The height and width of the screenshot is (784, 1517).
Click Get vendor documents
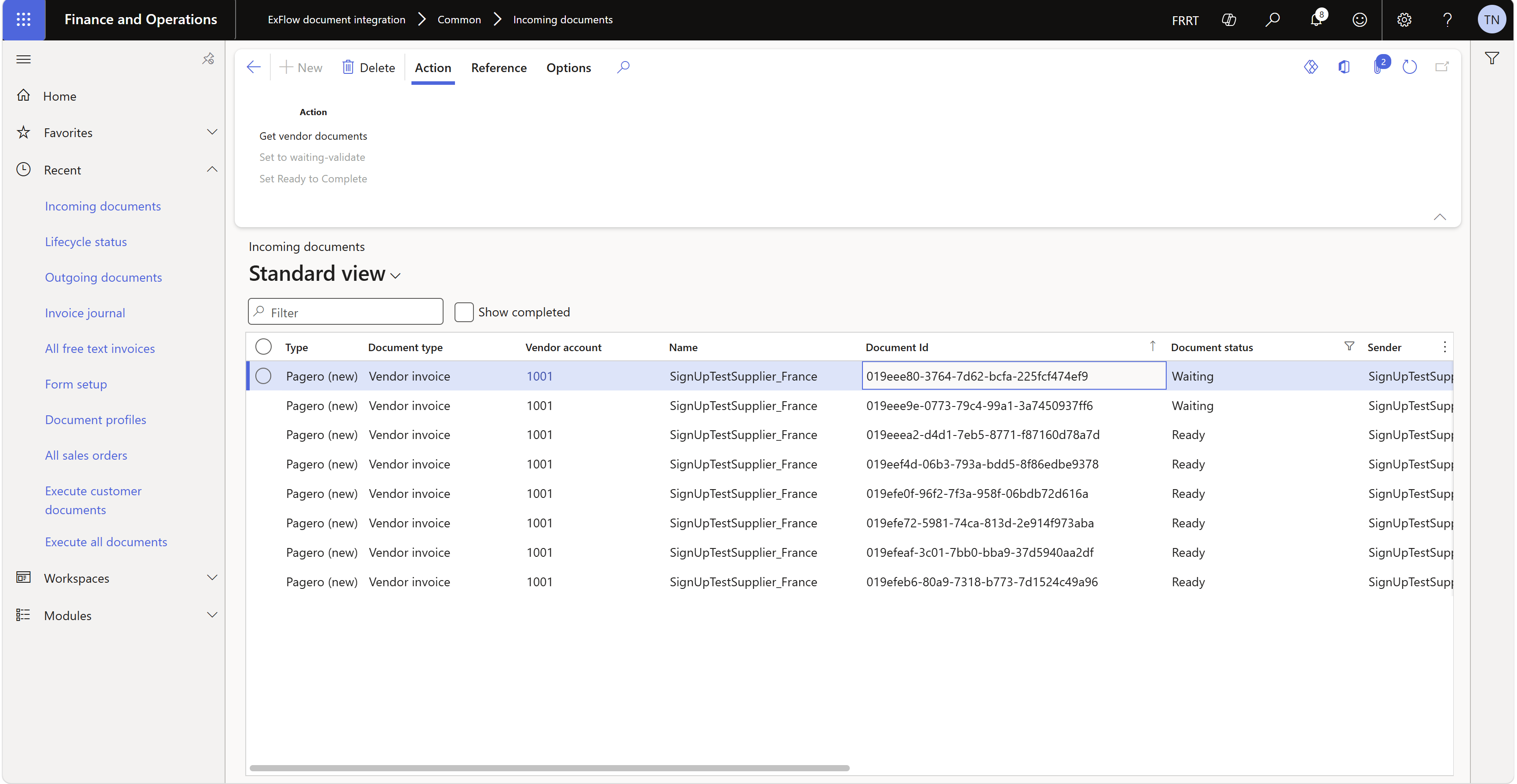[313, 136]
